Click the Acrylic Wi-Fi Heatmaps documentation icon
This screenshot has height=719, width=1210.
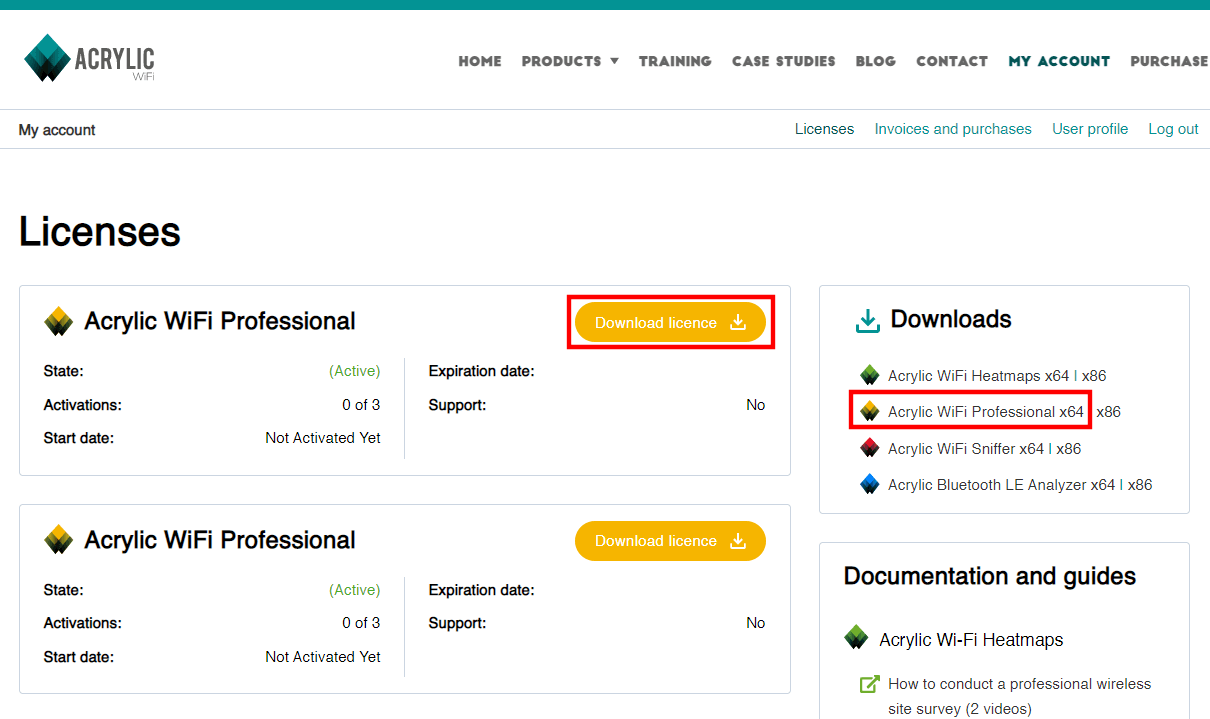[856, 639]
